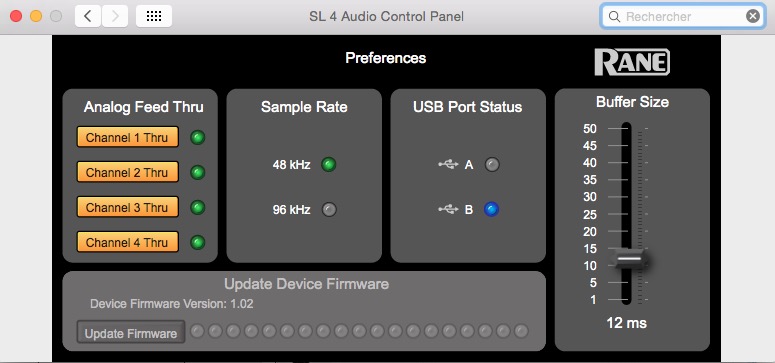775x363 pixels.
Task: Go back with the left chevron button
Action: [x=88, y=16]
